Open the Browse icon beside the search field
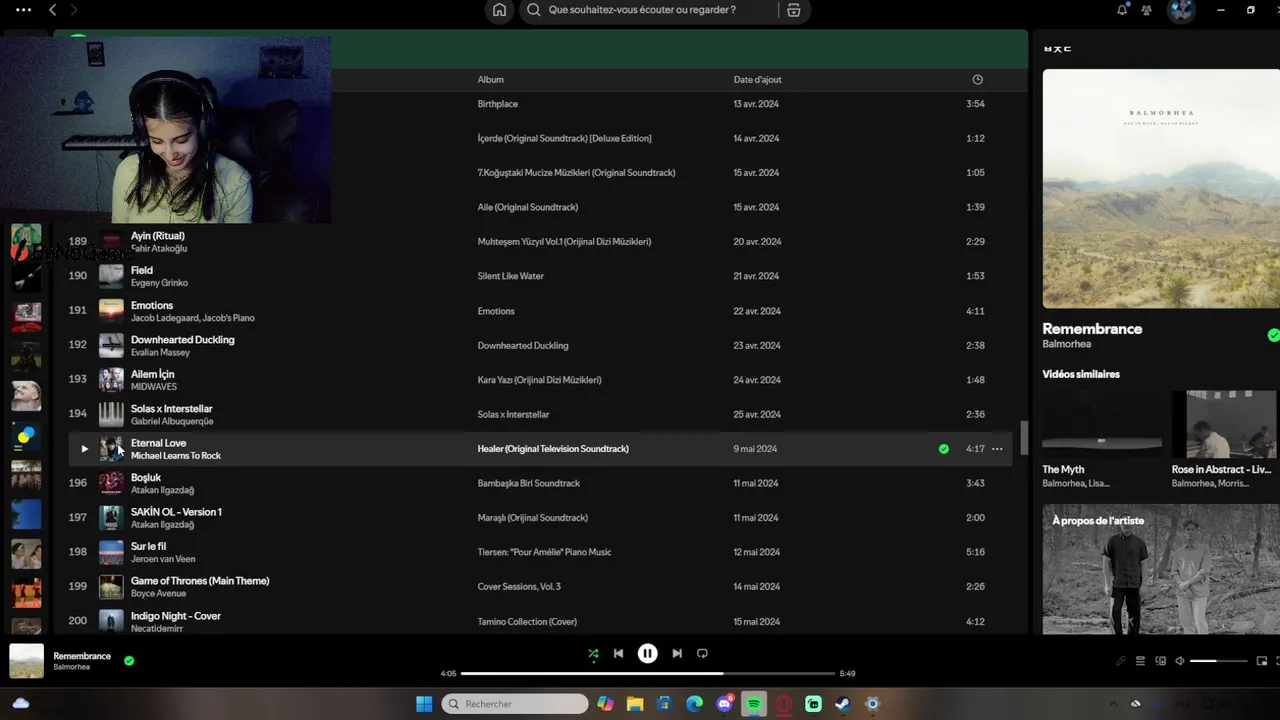1280x720 pixels. (x=793, y=10)
